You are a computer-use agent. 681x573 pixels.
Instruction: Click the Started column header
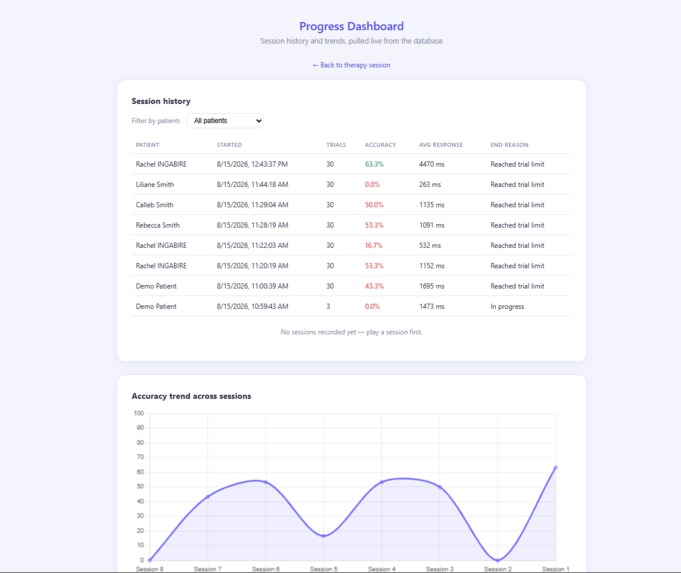coord(229,145)
